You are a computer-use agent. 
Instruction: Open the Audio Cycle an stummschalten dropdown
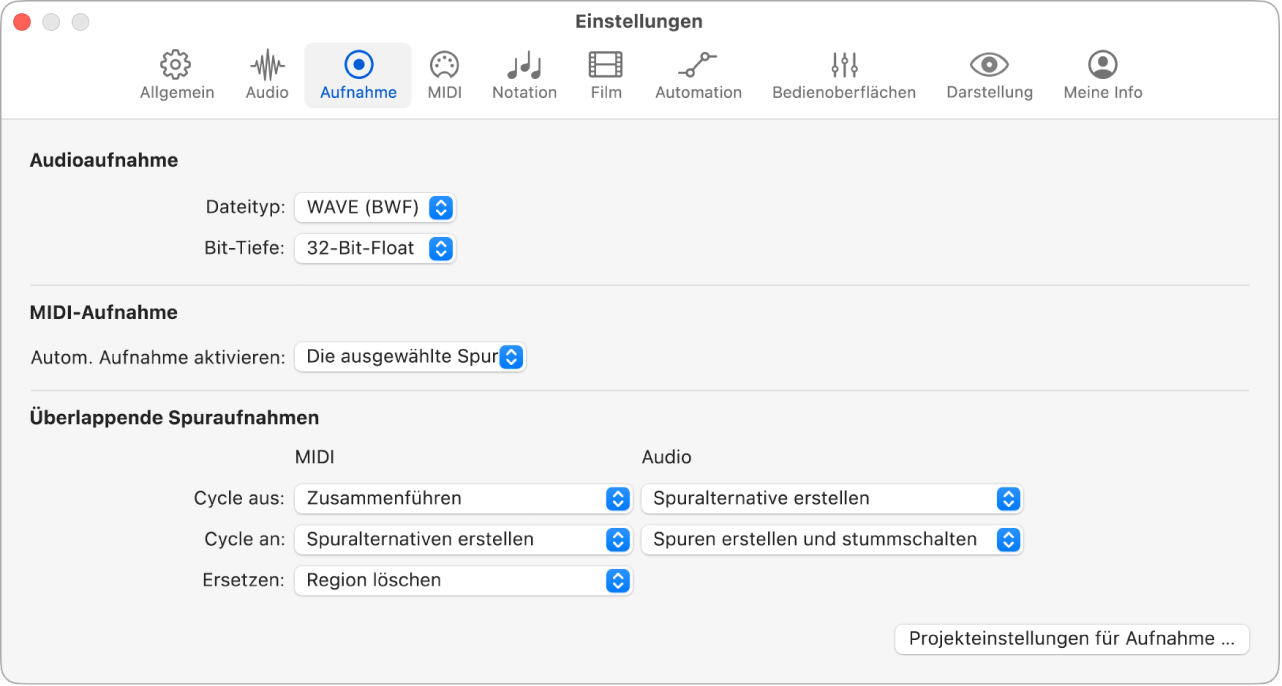832,539
